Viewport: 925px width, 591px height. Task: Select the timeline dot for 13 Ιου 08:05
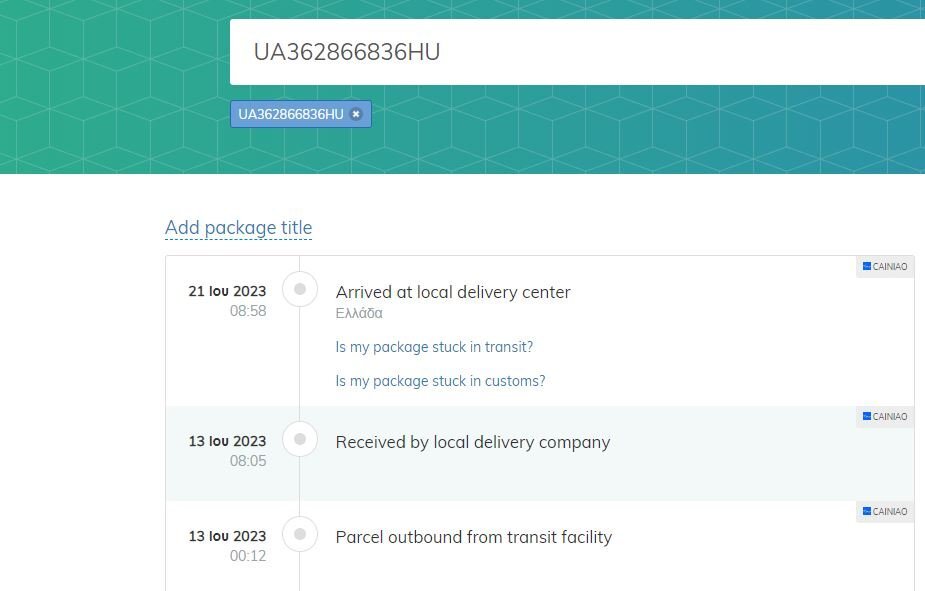300,439
